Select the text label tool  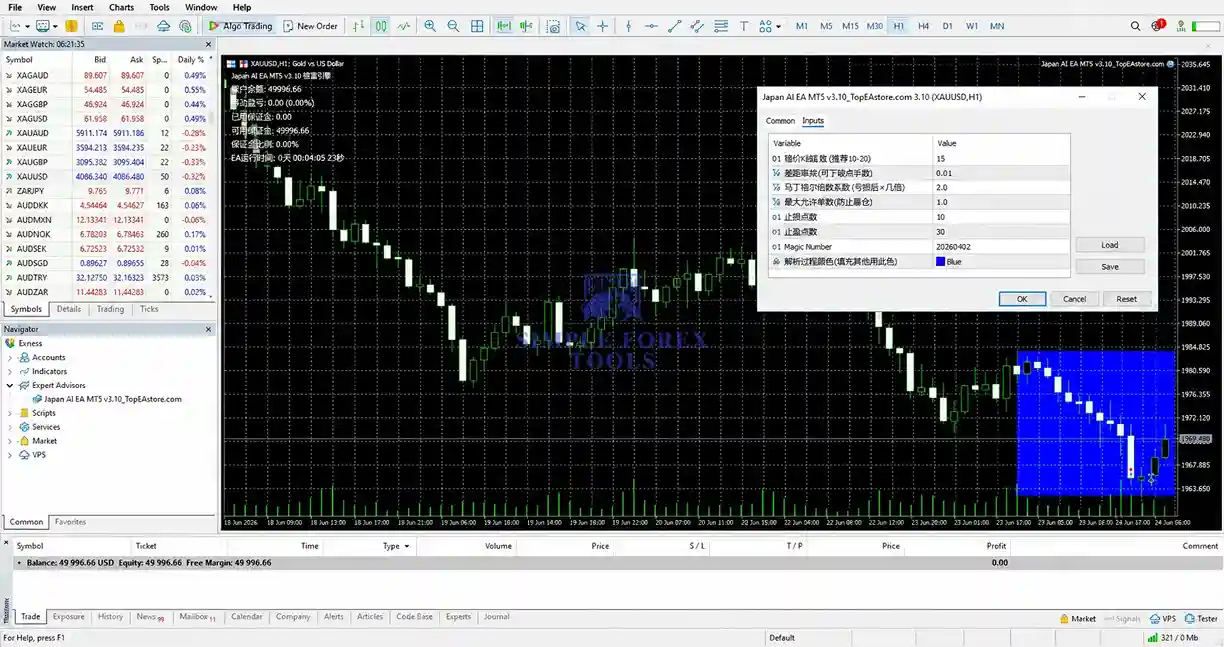pyautogui.click(x=746, y=26)
